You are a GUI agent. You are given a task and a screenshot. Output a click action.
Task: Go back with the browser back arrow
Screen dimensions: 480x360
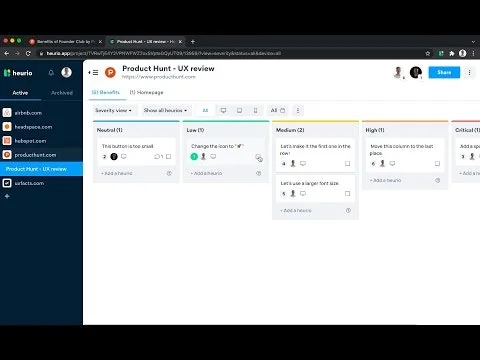click(x=7, y=53)
